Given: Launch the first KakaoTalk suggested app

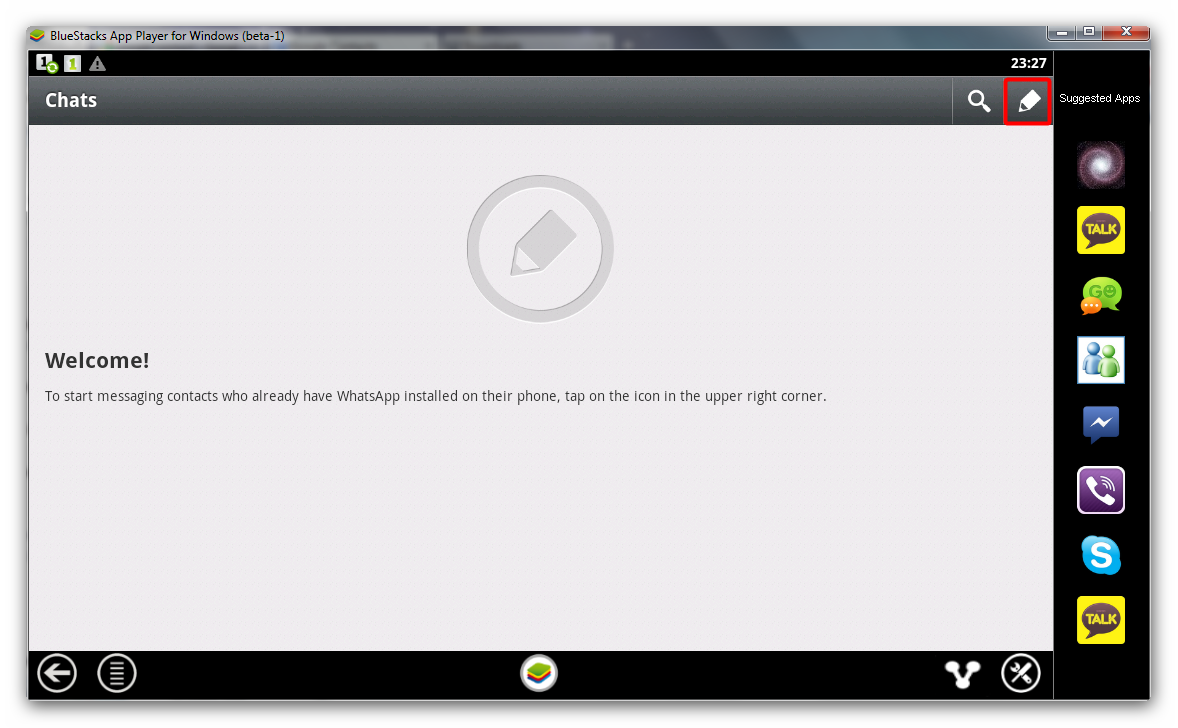Looking at the screenshot, I should [1101, 230].
